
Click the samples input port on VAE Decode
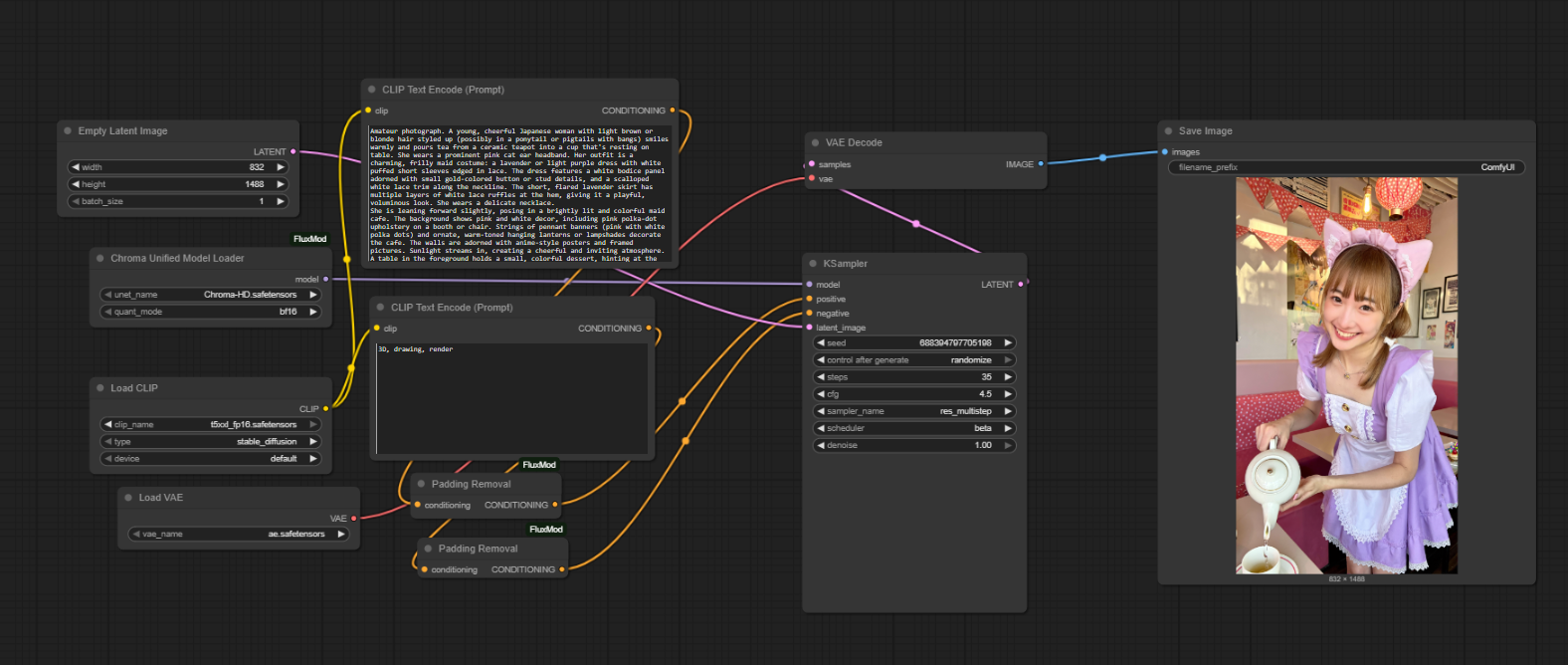812,164
